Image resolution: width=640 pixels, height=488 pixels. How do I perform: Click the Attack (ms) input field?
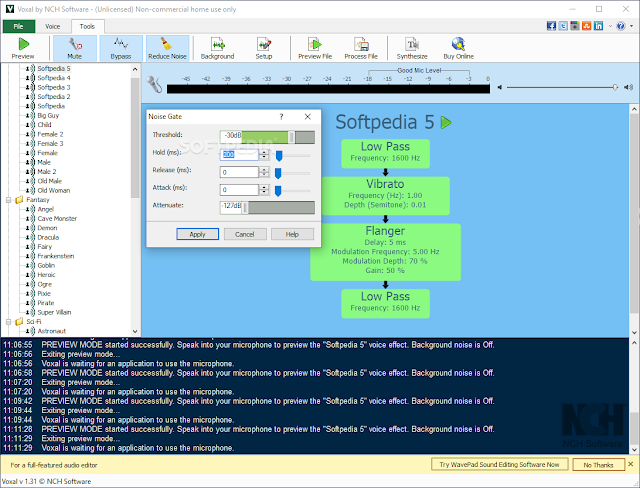[x=239, y=190]
